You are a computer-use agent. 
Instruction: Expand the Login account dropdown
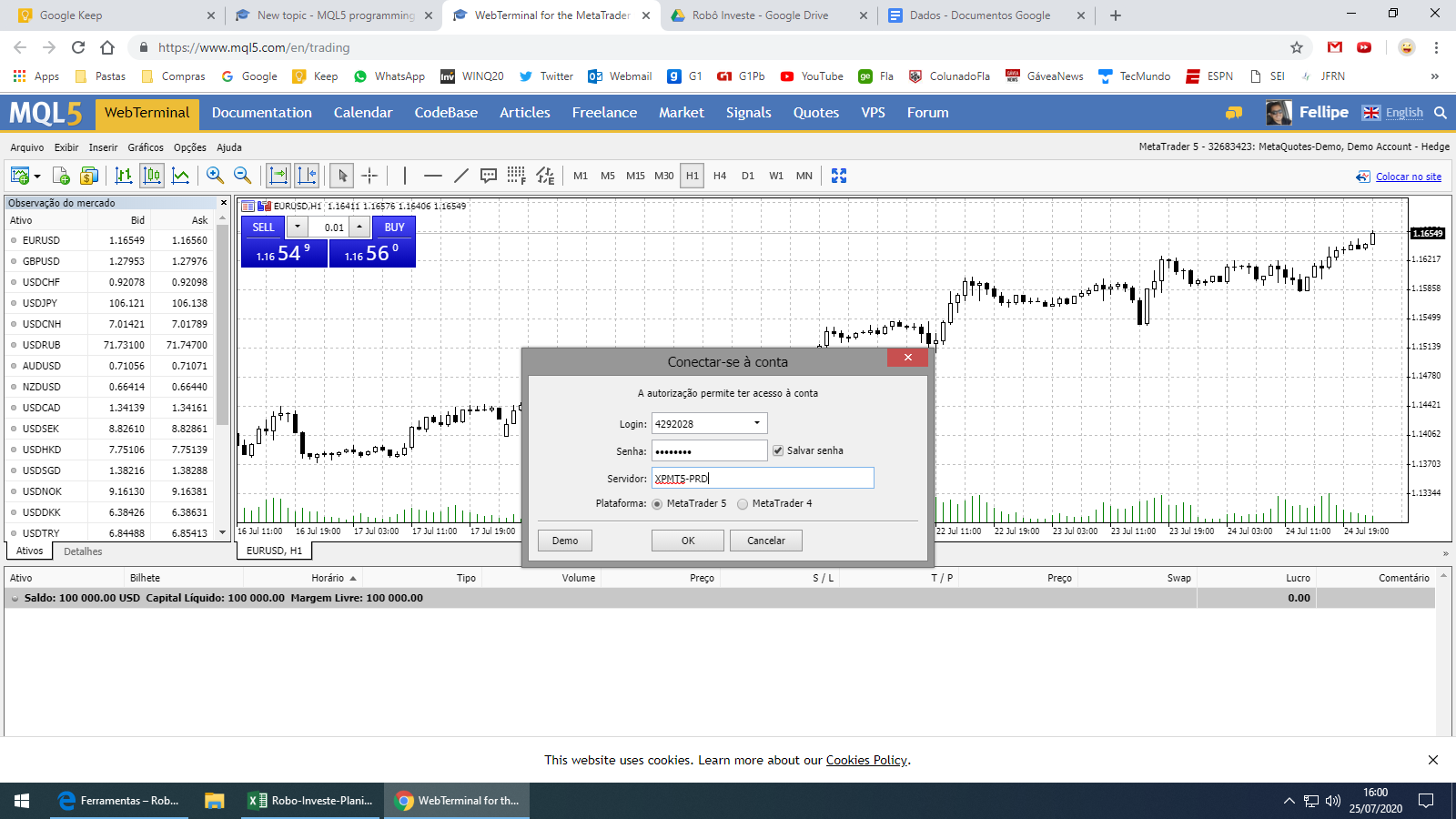click(x=757, y=423)
